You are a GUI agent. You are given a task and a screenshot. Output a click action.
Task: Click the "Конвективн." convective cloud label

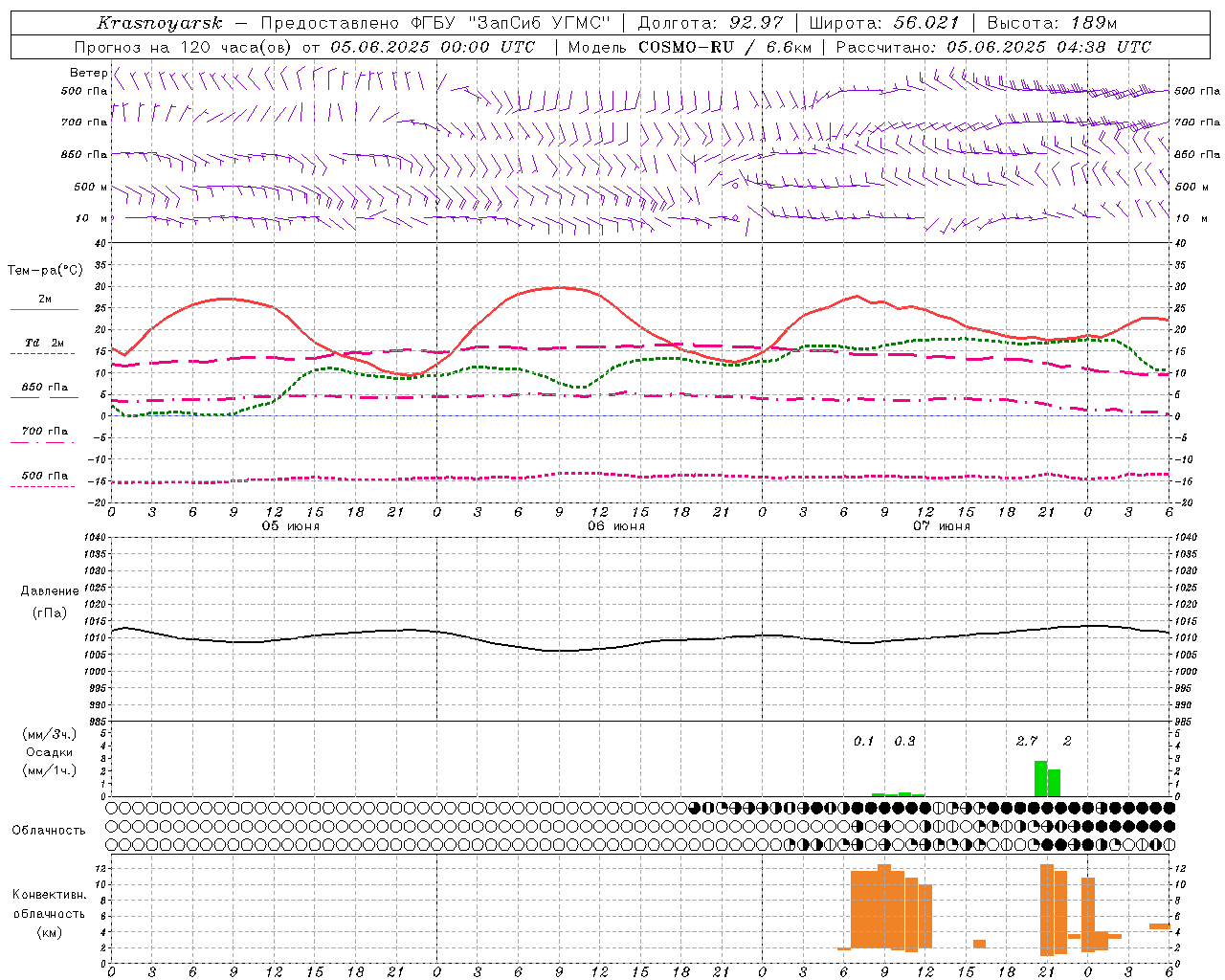50,895
